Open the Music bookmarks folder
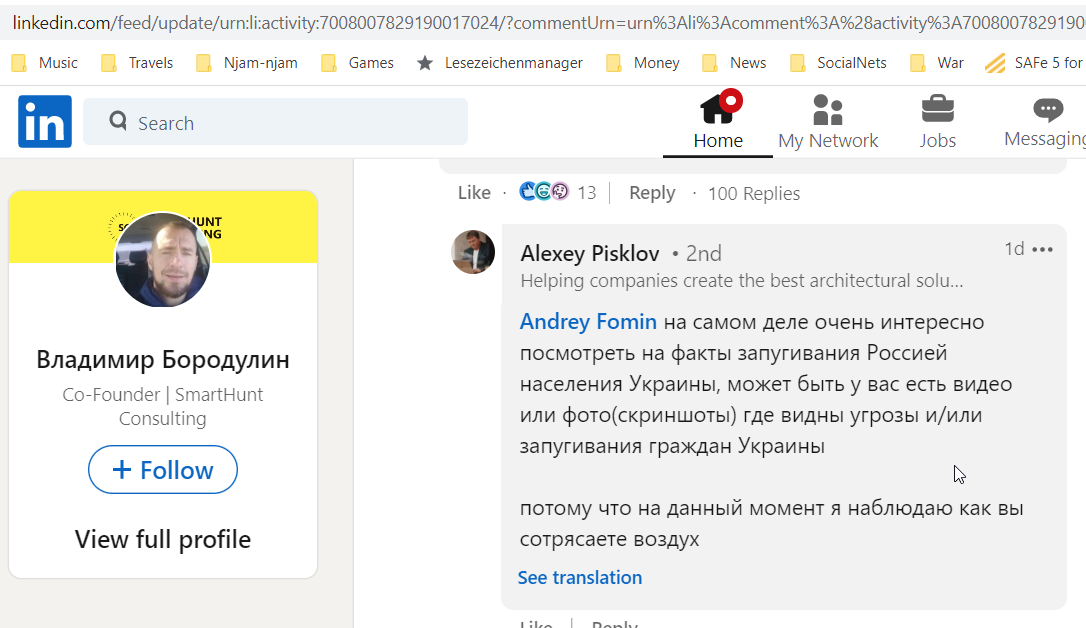The height and width of the screenshot is (628, 1086). coord(44,63)
